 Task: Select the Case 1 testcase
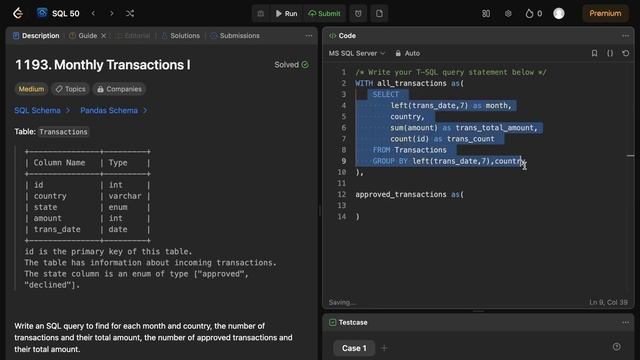click(354, 348)
